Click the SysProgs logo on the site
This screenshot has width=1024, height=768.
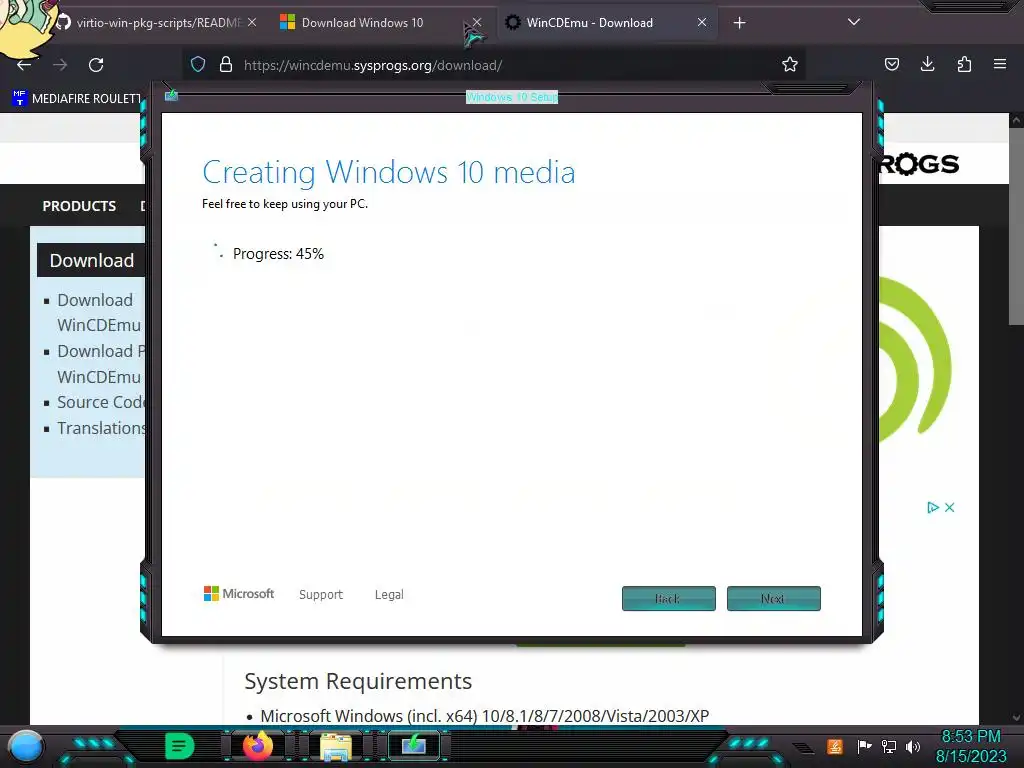(x=919, y=164)
